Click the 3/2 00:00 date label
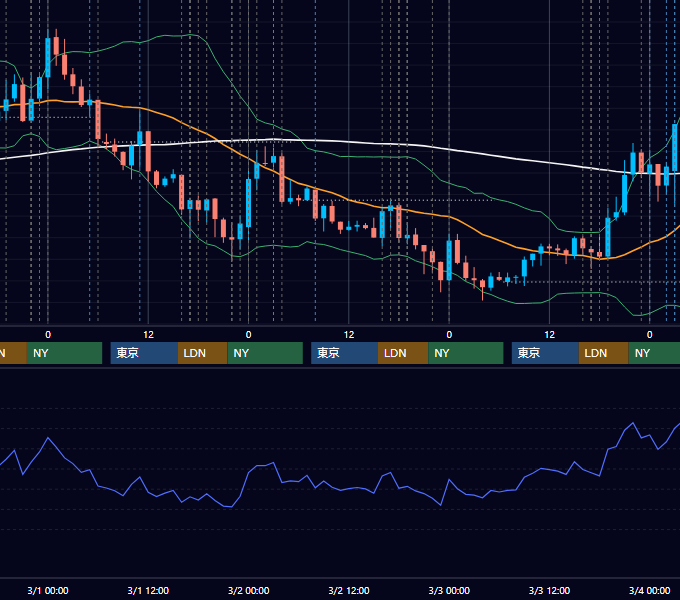This screenshot has width=680, height=600. (x=248, y=590)
